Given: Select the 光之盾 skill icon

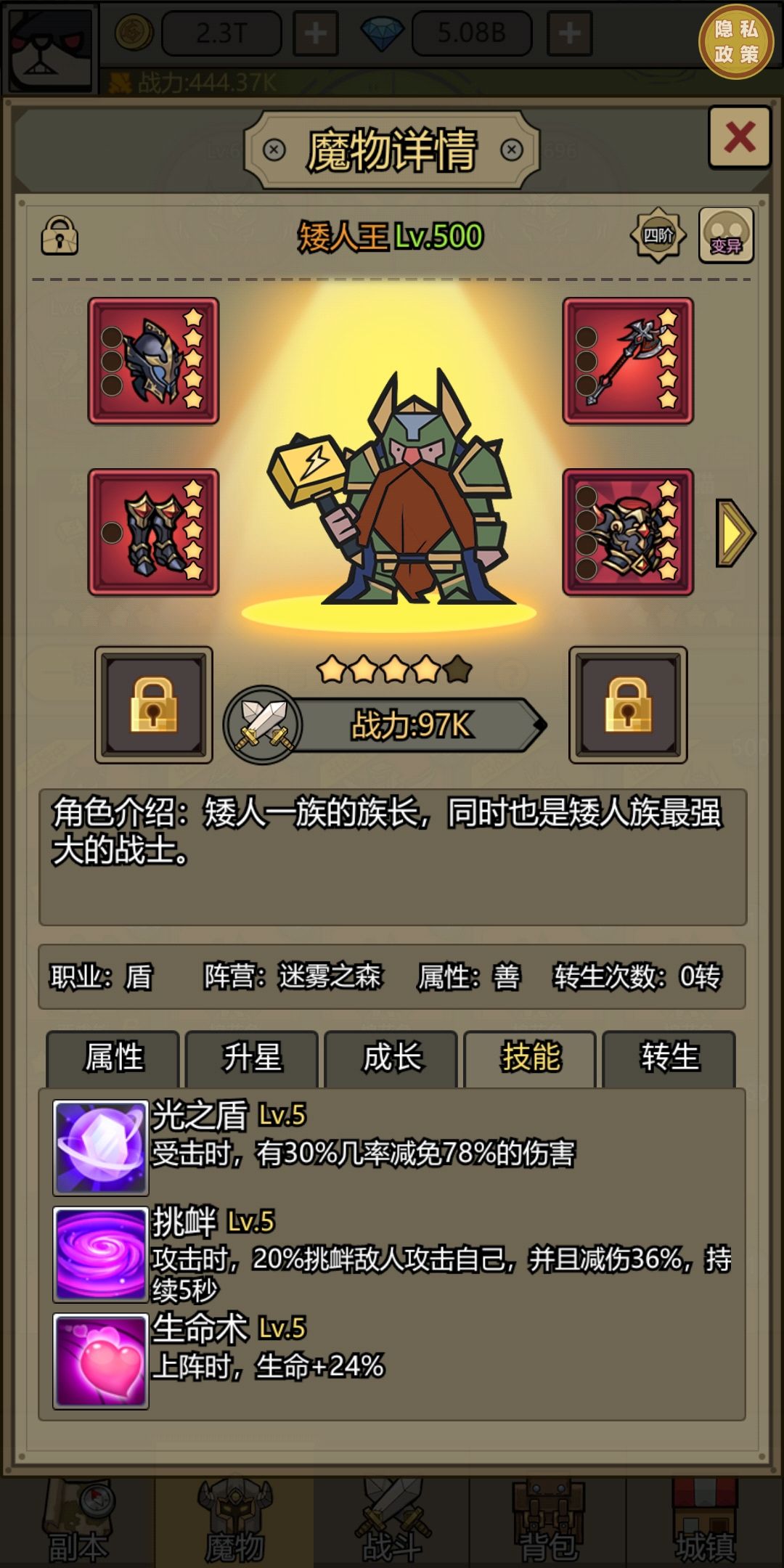Looking at the screenshot, I should pyautogui.click(x=101, y=1148).
